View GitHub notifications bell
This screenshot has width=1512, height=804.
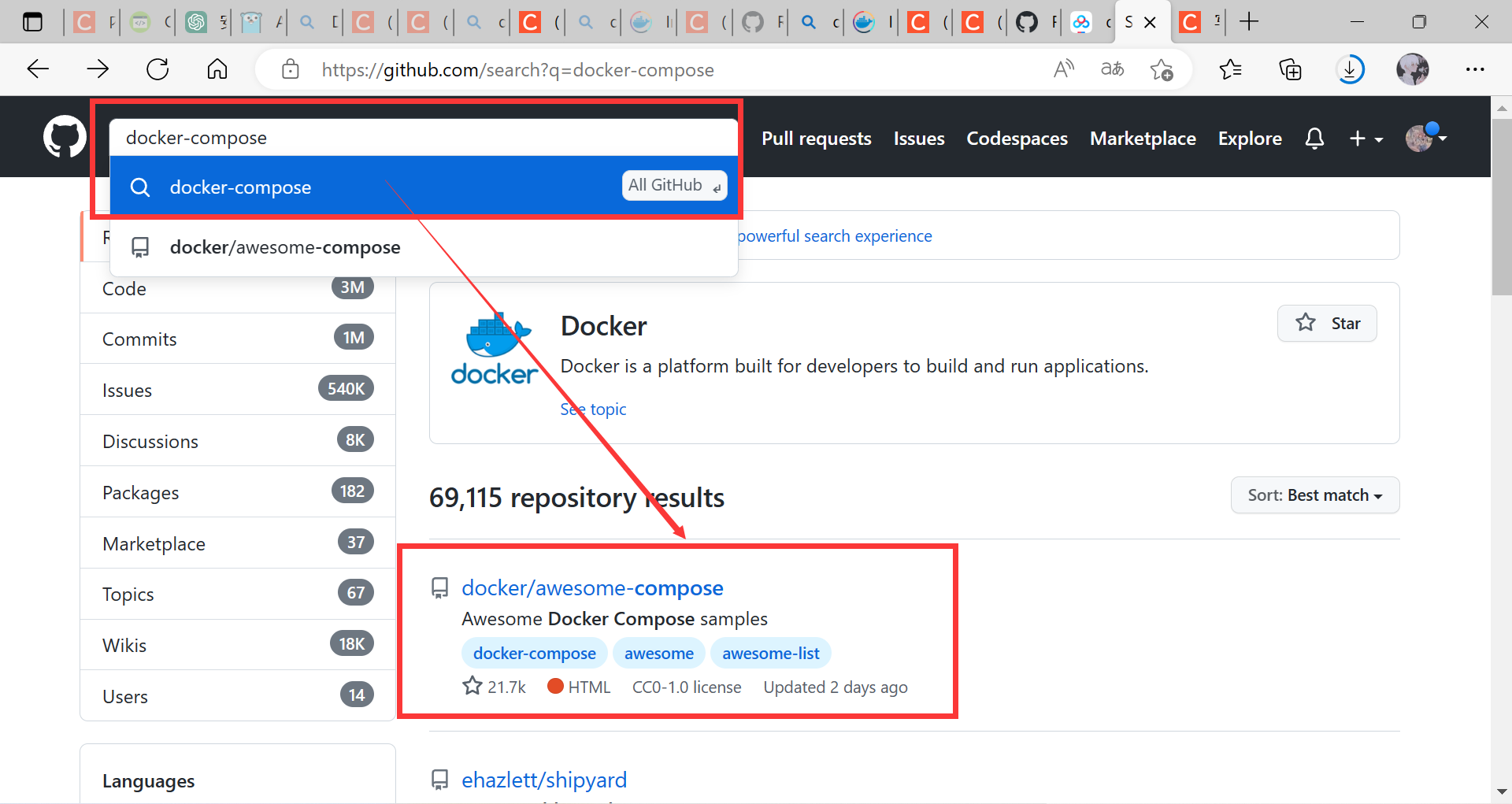tap(1314, 139)
